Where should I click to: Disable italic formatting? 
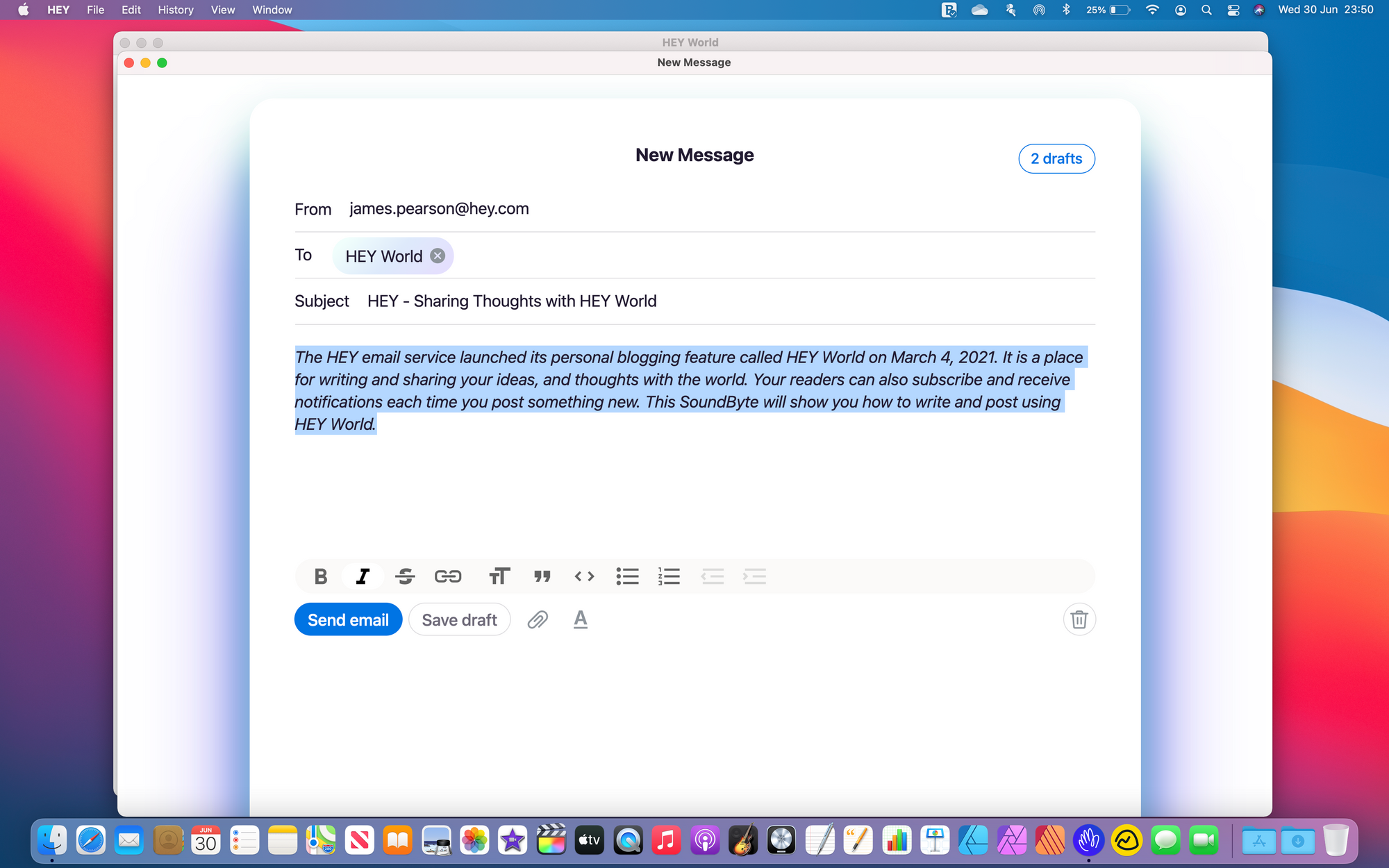pyautogui.click(x=363, y=576)
